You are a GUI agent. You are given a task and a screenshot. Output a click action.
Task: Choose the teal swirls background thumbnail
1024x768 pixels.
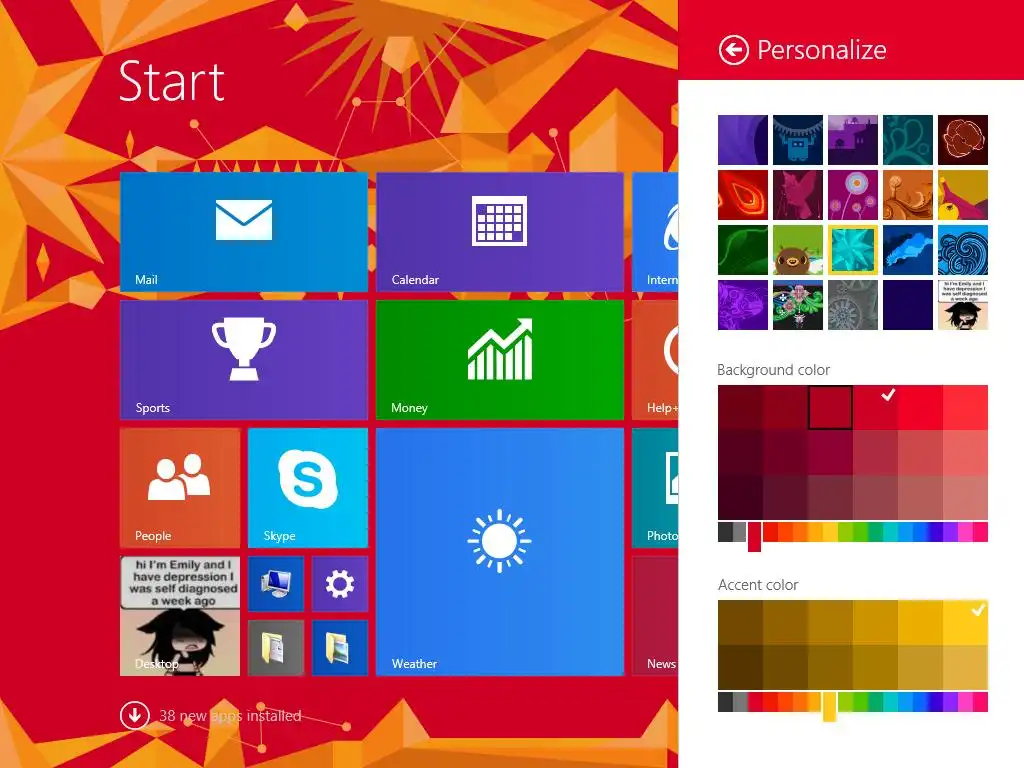click(908, 140)
